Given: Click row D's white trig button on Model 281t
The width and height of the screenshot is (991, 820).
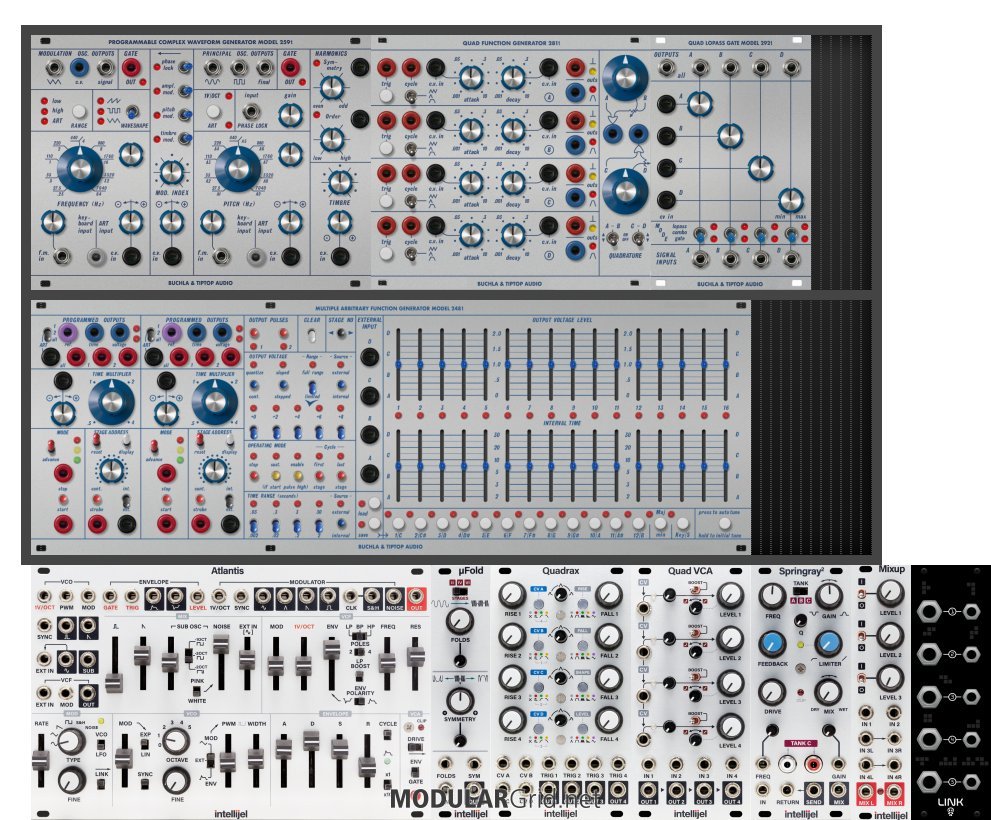Looking at the screenshot, I should pos(386,254).
